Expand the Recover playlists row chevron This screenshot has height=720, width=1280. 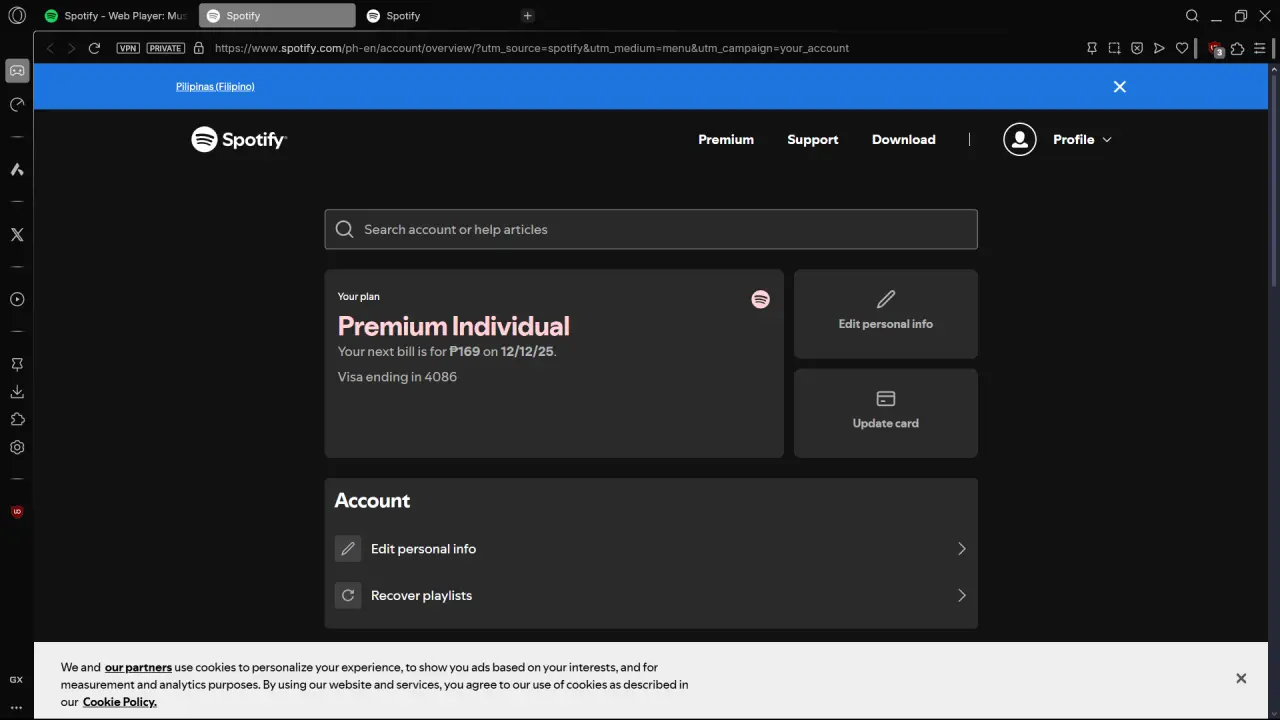point(962,596)
